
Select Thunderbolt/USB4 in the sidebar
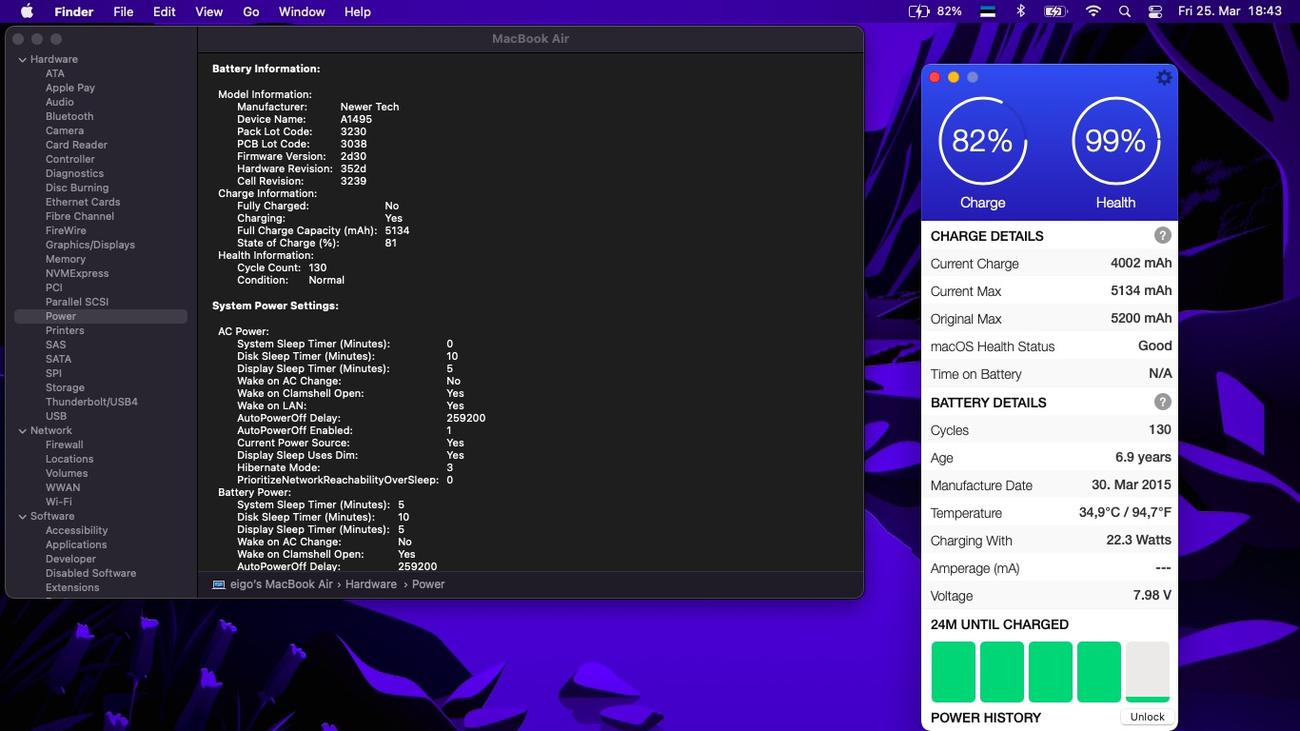[x=91, y=402]
